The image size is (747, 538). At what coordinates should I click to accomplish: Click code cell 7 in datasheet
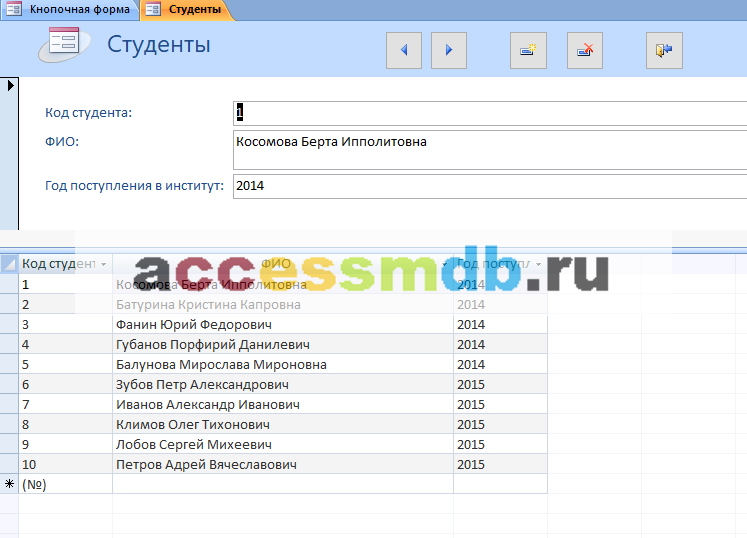click(x=65, y=405)
